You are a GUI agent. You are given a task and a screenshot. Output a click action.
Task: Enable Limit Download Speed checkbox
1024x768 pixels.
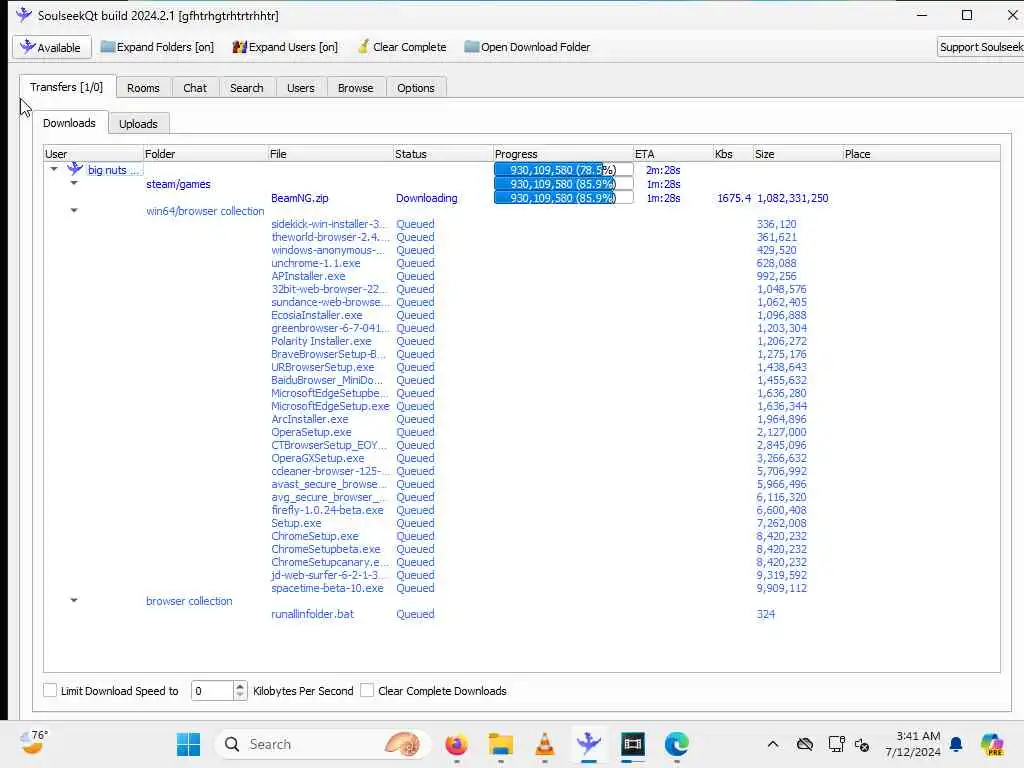click(50, 690)
